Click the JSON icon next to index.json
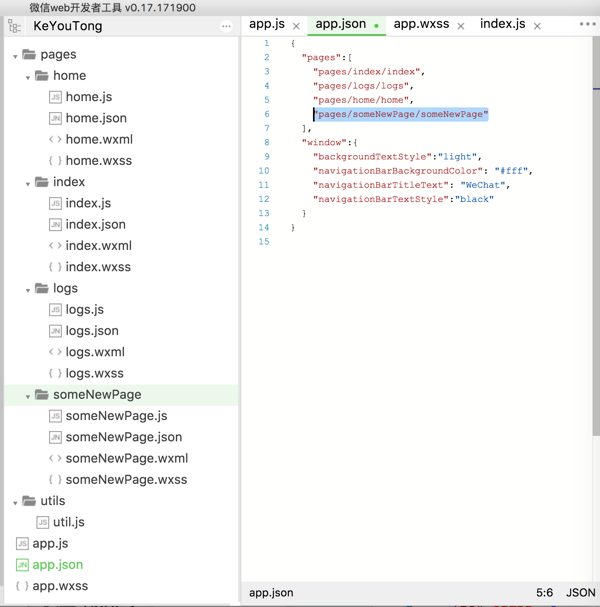 tap(55, 225)
